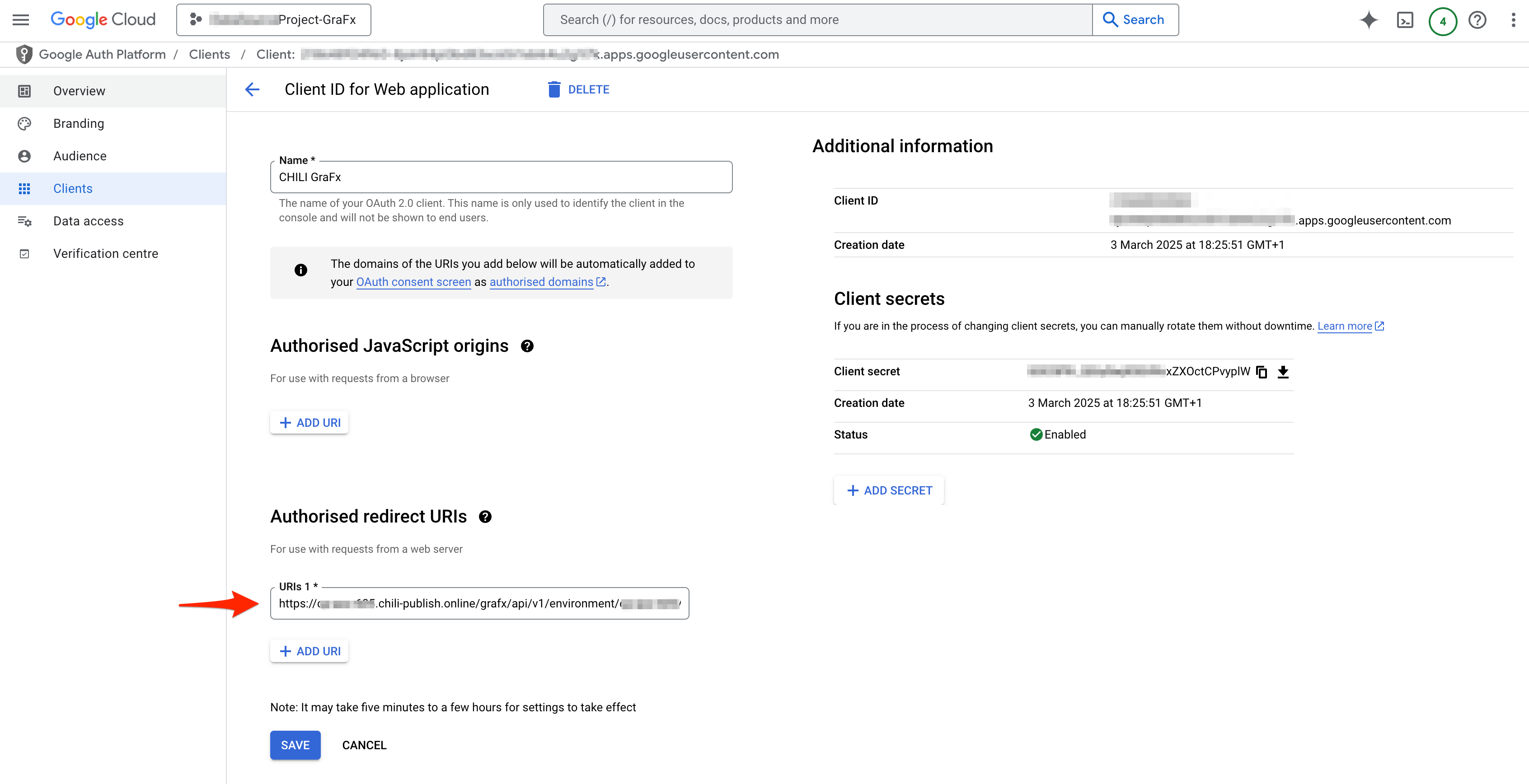Edit the URIs 1 redirect field
This screenshot has width=1529, height=784.
[479, 603]
